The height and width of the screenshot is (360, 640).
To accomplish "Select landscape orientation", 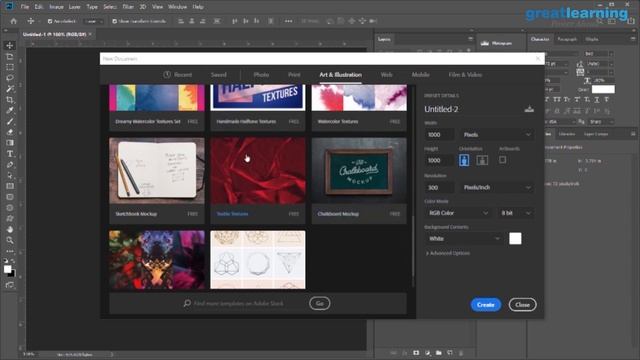I will click(x=482, y=160).
